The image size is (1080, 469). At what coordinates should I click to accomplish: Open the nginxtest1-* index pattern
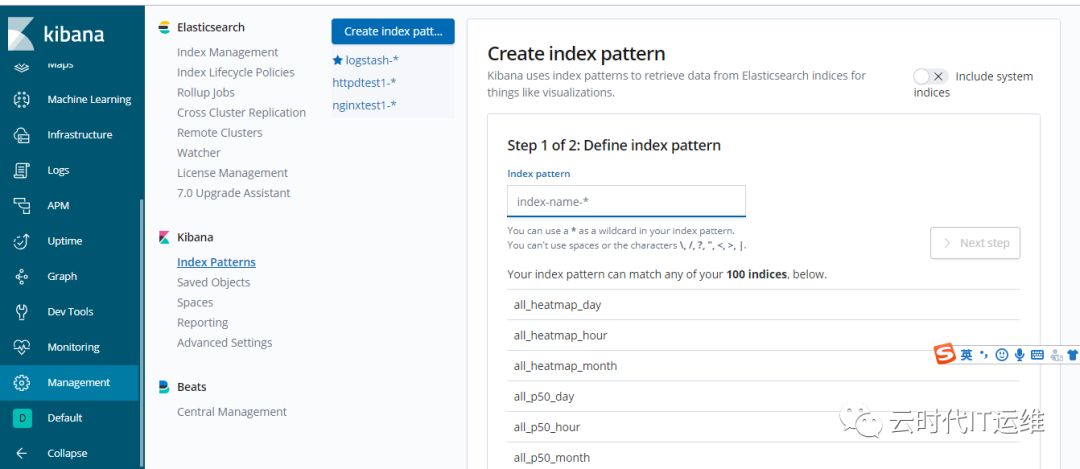pos(364,105)
